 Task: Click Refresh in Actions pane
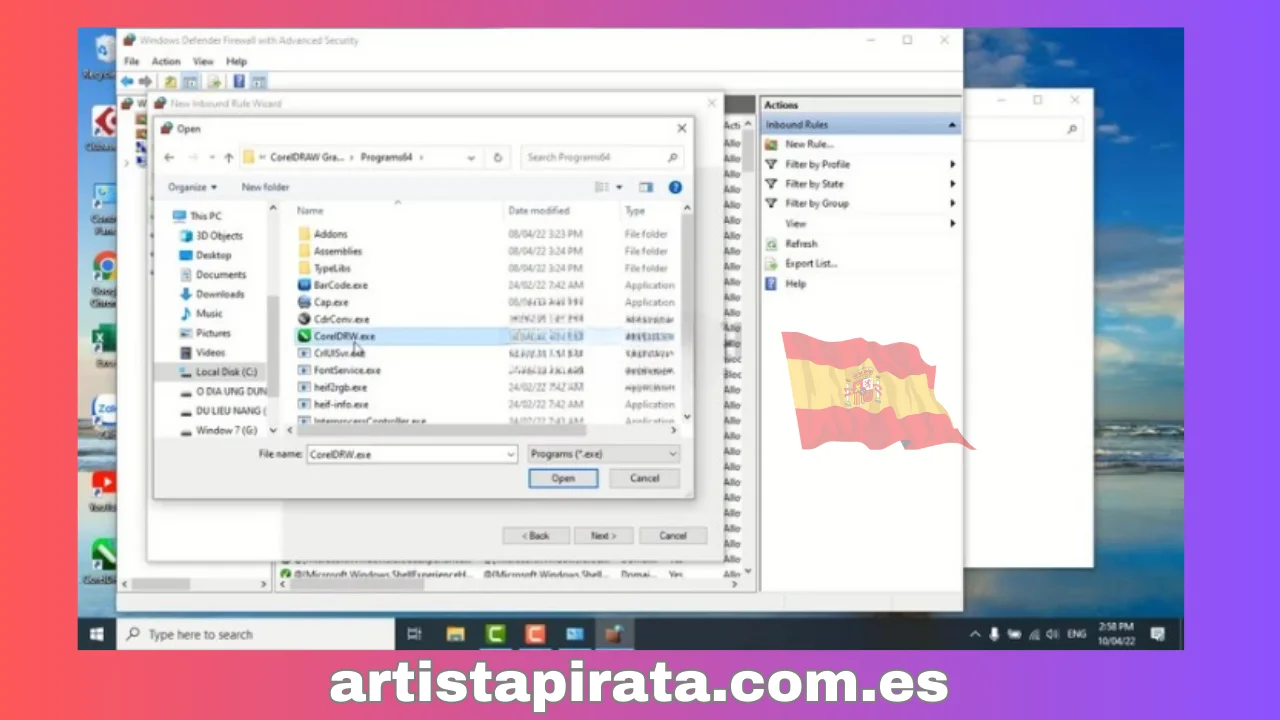click(x=801, y=243)
